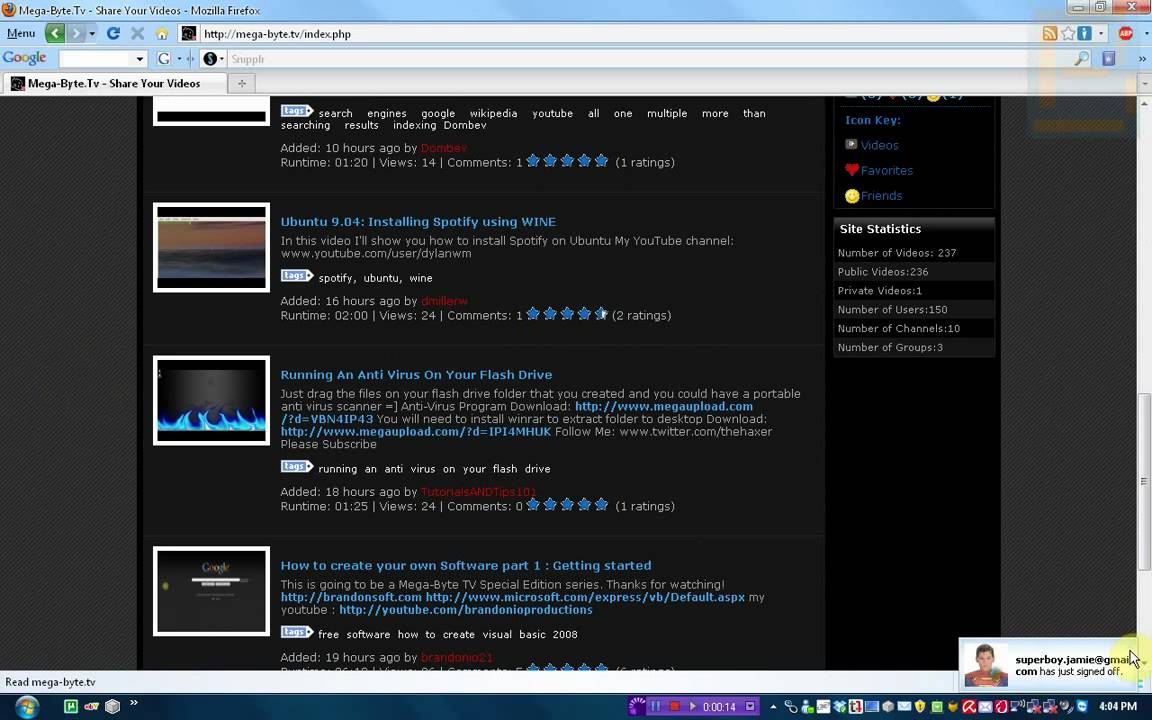Viewport: 1152px width, 720px height.
Task: Click the stop loading X icon
Action: tap(137, 33)
